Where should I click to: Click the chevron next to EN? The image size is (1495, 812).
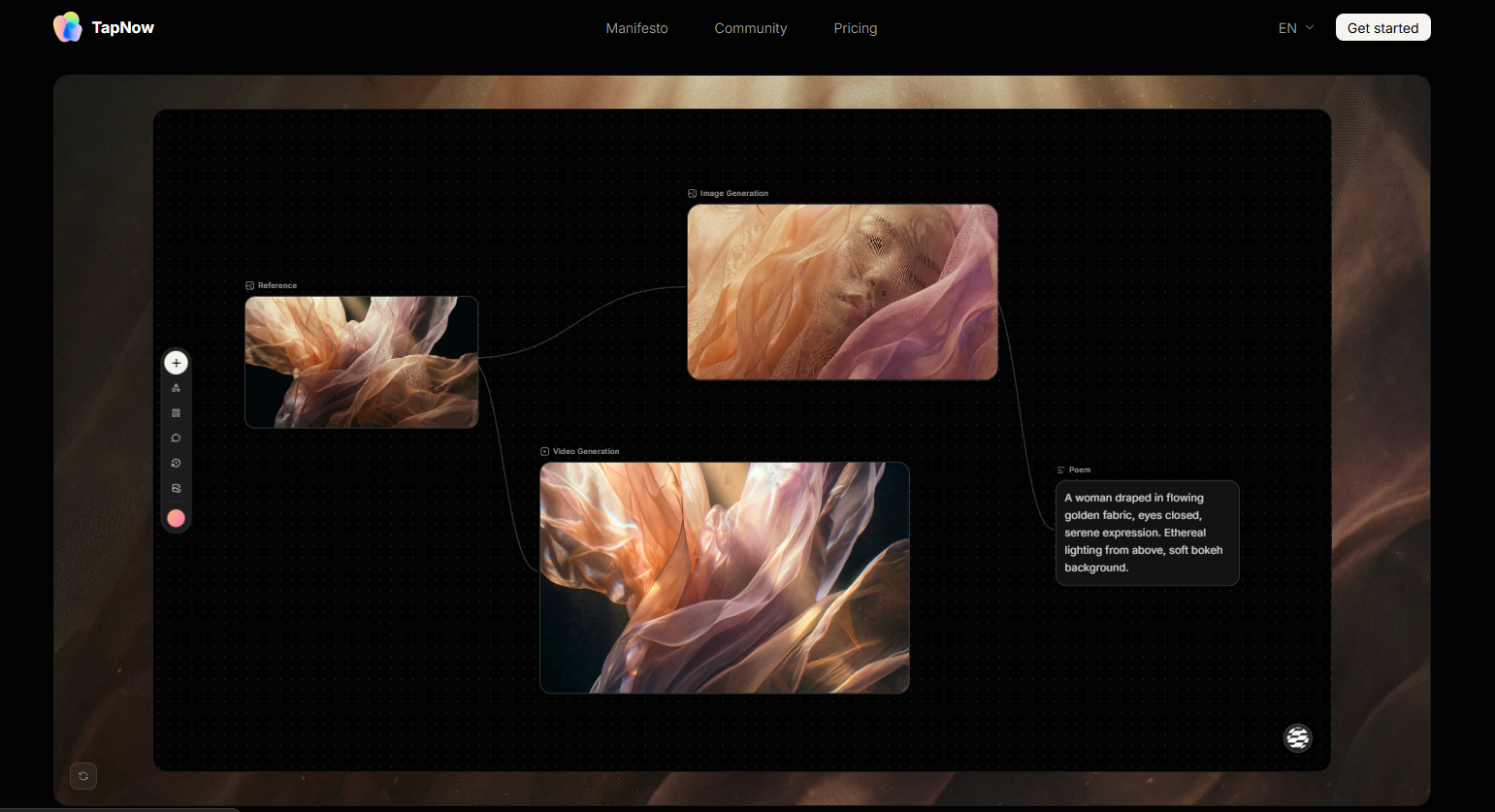point(1310,28)
